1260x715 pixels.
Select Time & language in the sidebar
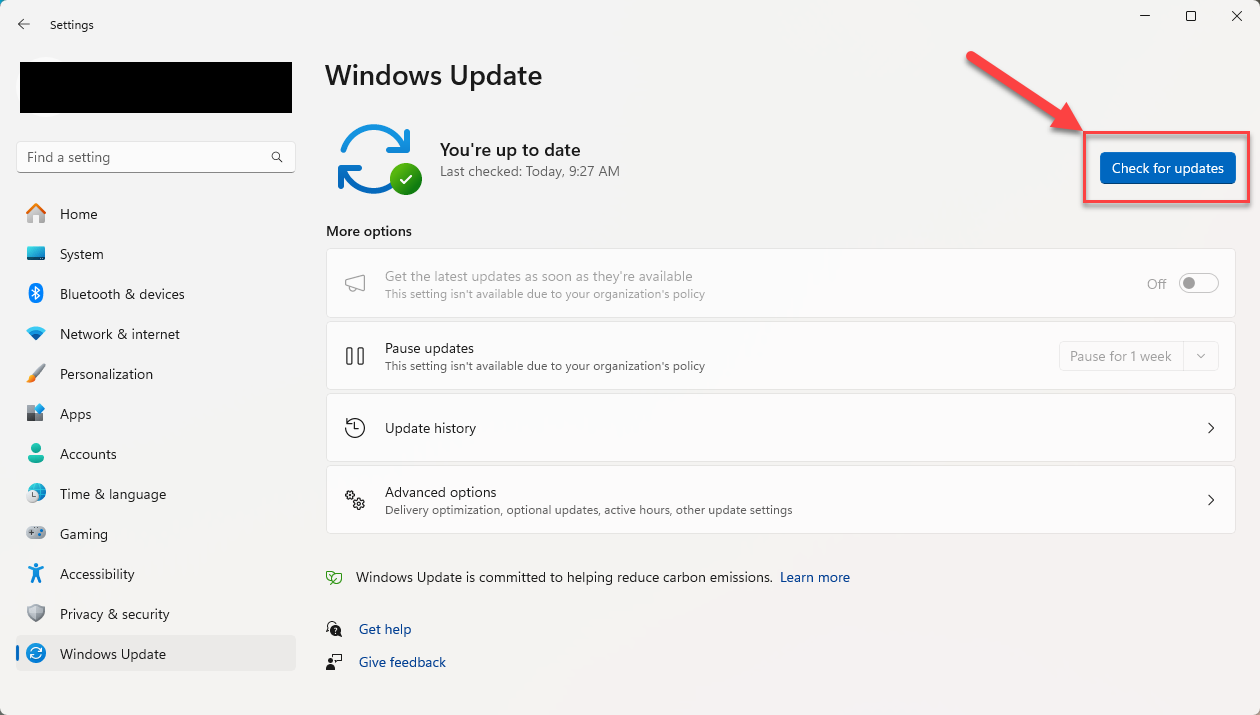tap(113, 494)
